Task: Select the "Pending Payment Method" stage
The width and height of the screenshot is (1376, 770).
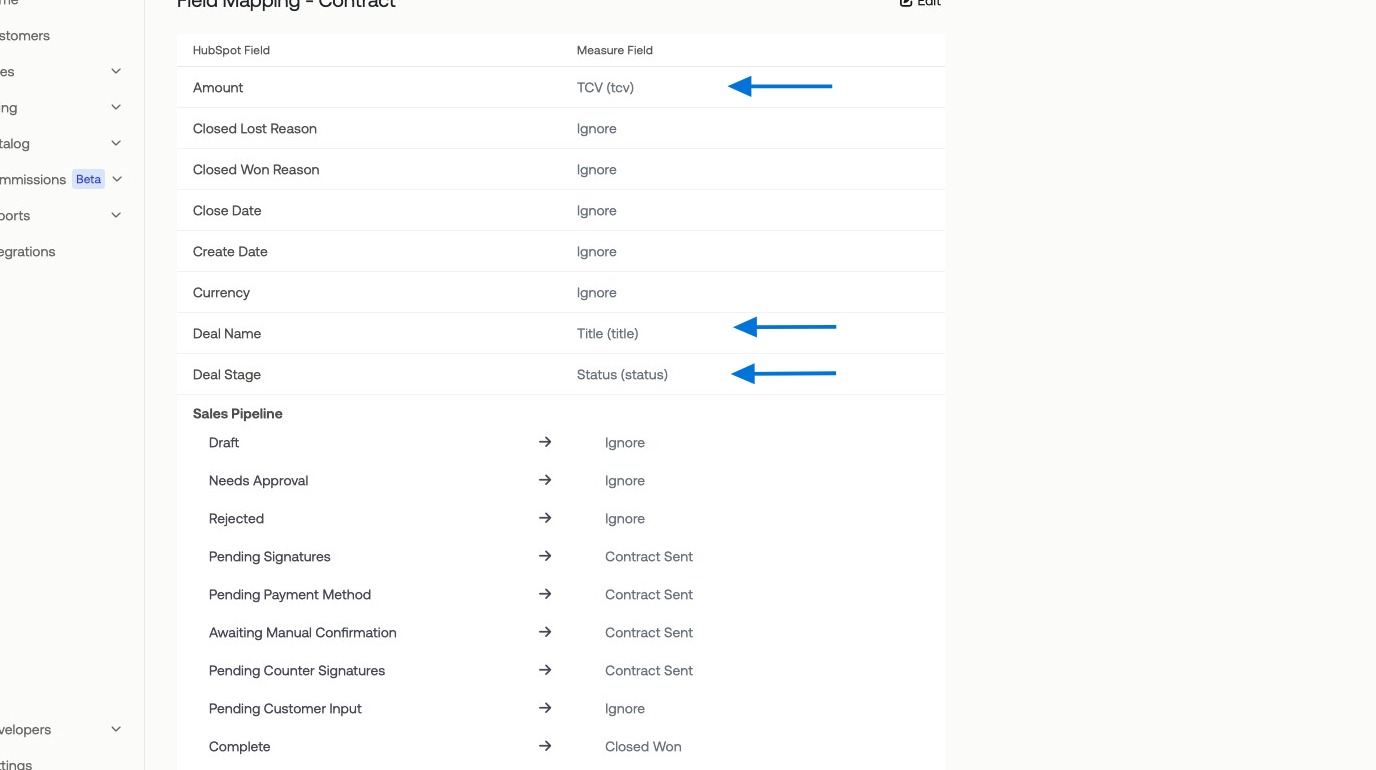Action: 290,595
